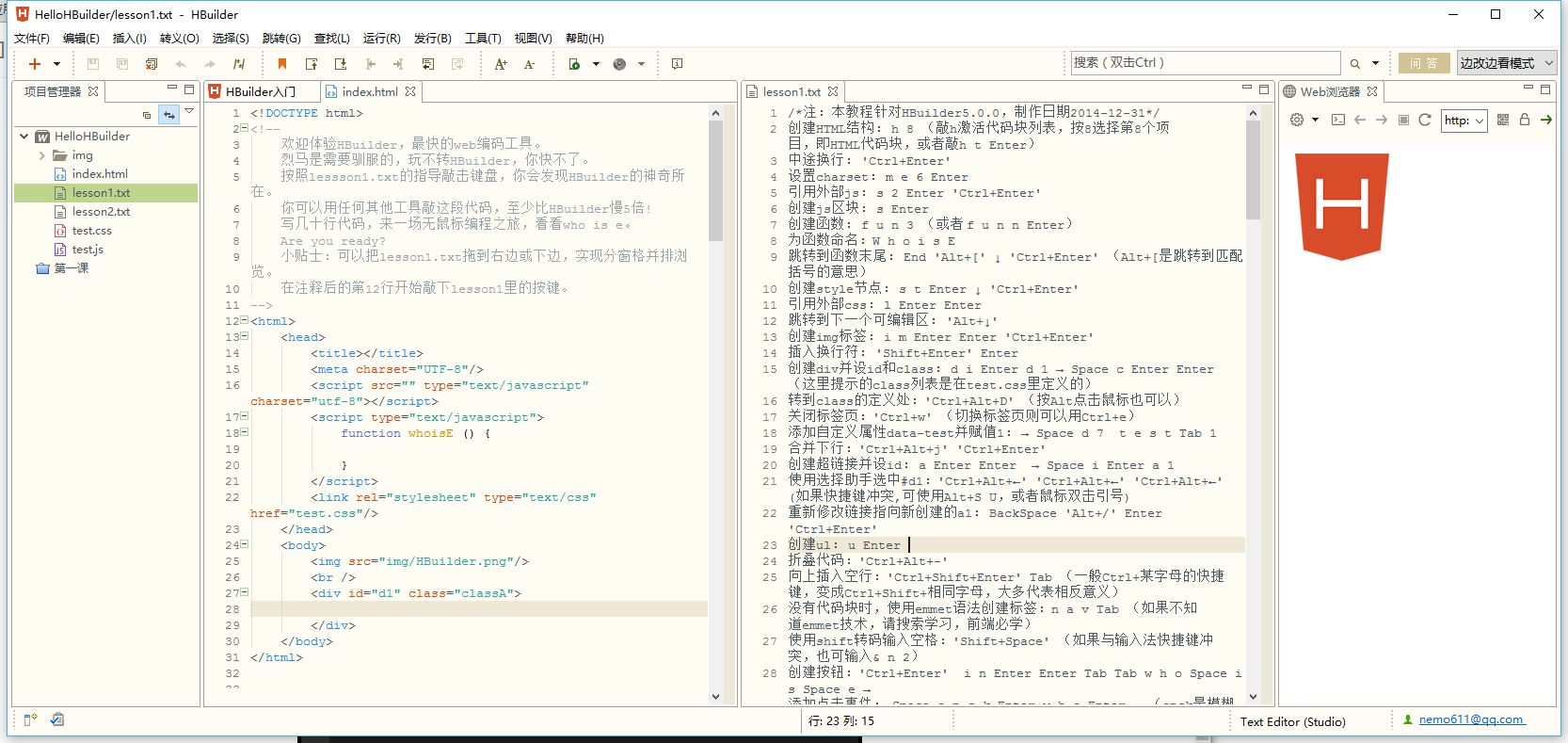Open the 编辑(E) menu
Viewport: 1568px width, 743px height.
81,39
